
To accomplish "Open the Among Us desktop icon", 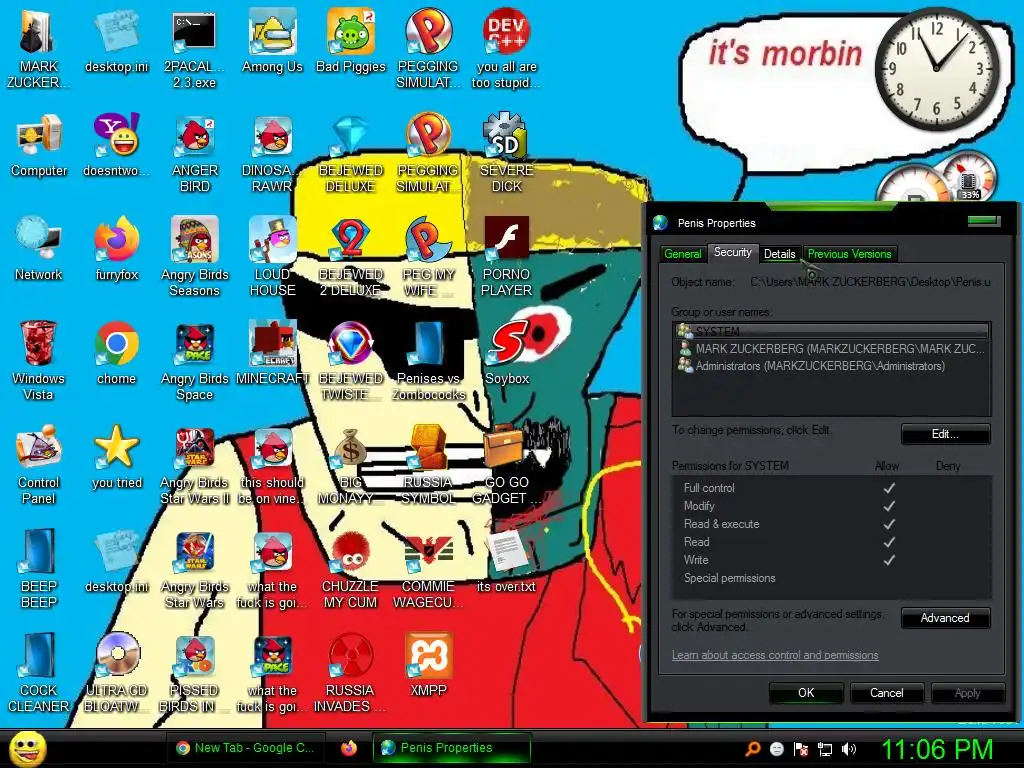I will click(272, 40).
